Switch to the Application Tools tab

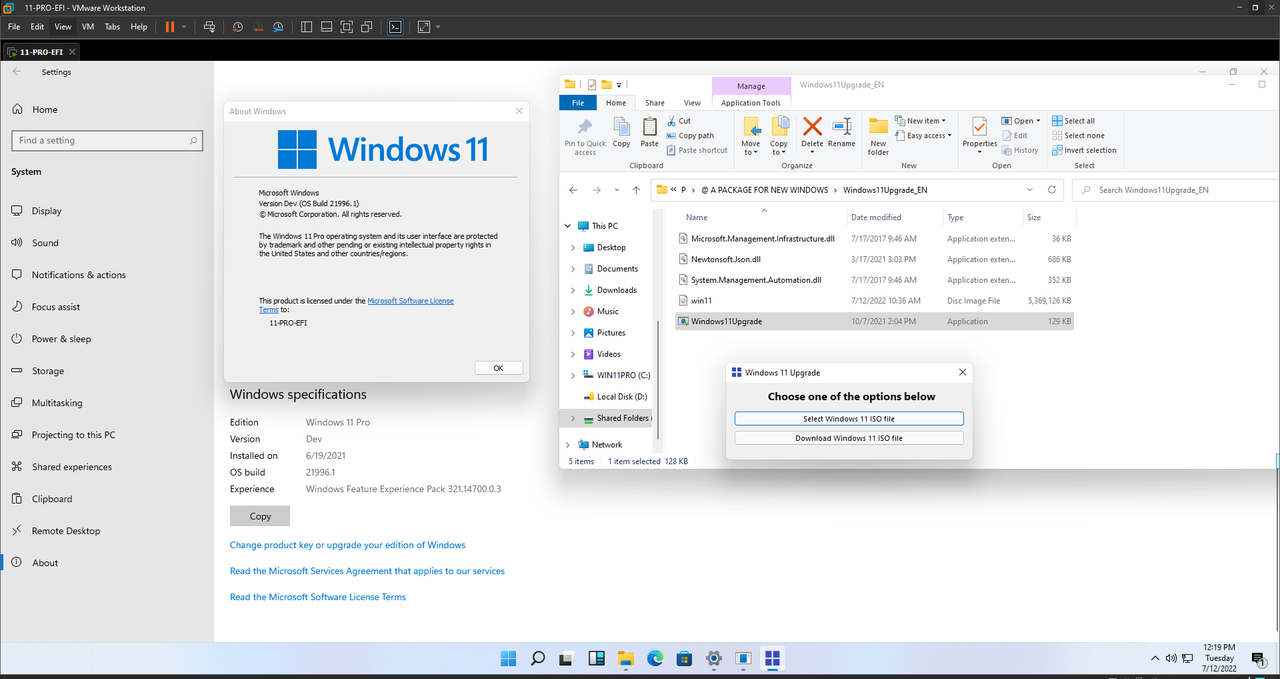click(751, 102)
